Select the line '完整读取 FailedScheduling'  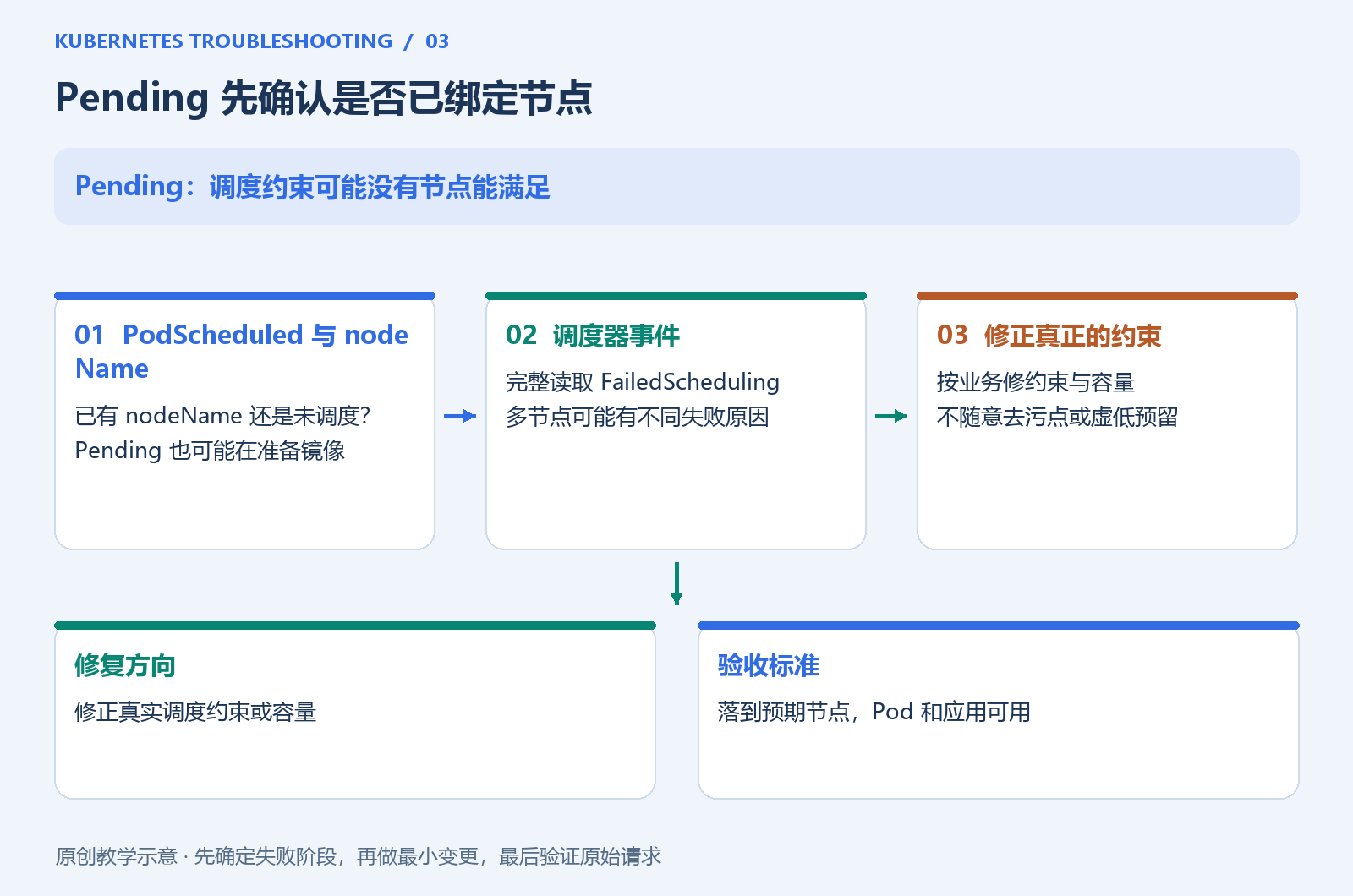click(x=643, y=382)
